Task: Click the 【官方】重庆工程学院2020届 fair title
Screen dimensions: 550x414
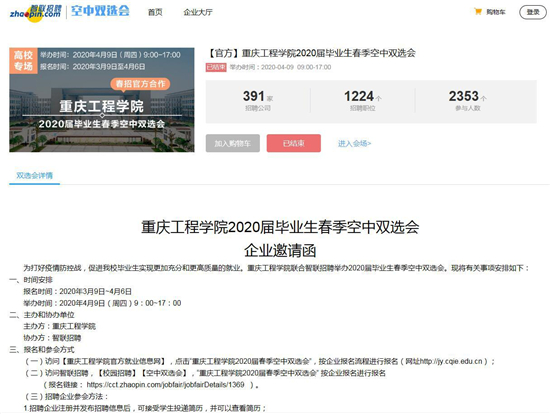Action: click(x=311, y=53)
